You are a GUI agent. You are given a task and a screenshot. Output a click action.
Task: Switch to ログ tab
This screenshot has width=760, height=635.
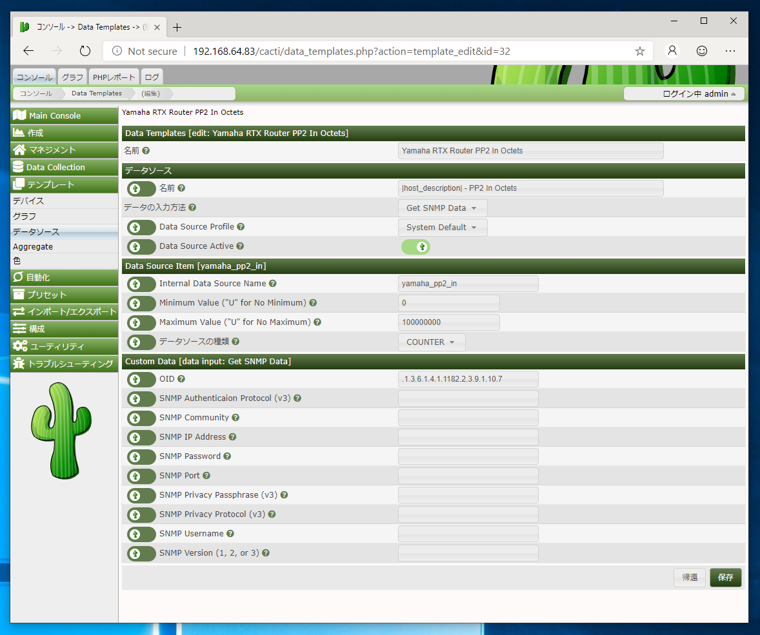[152, 77]
